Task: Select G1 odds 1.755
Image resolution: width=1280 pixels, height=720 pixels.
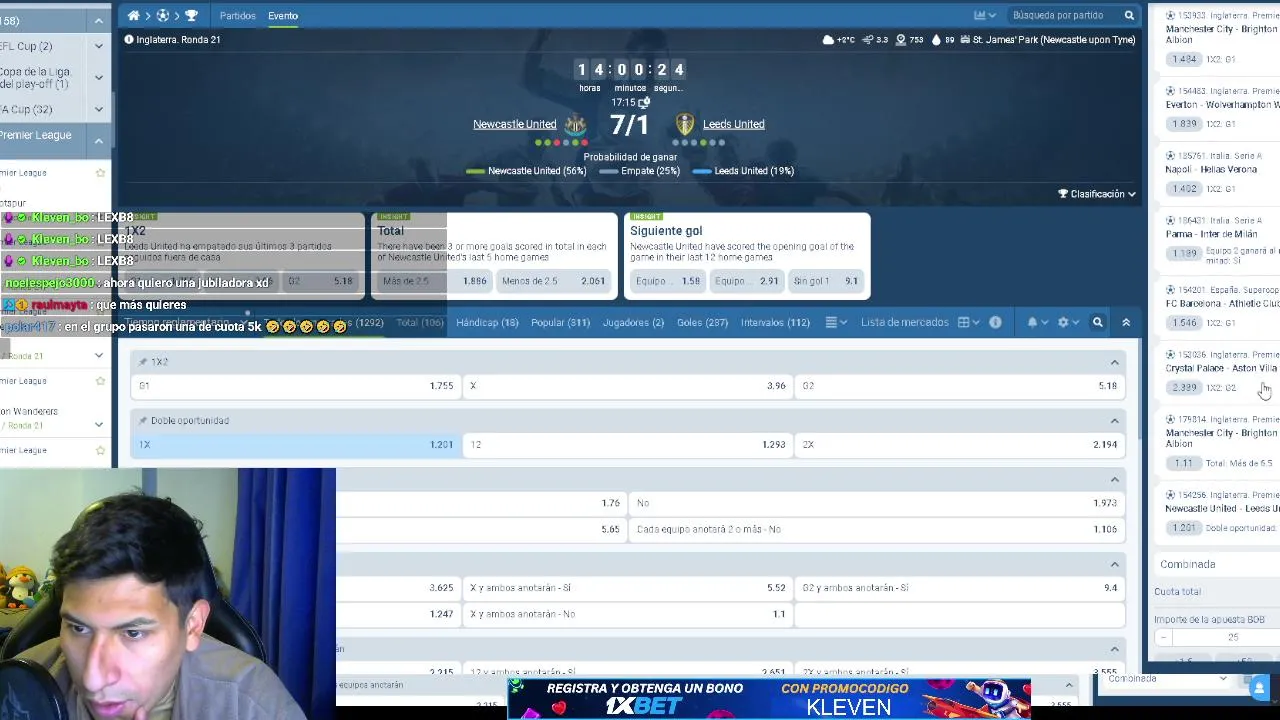Action: pos(296,386)
